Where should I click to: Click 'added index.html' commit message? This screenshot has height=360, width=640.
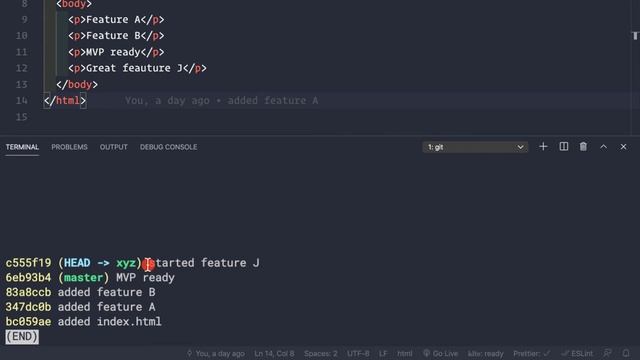pyautogui.click(x=109, y=322)
